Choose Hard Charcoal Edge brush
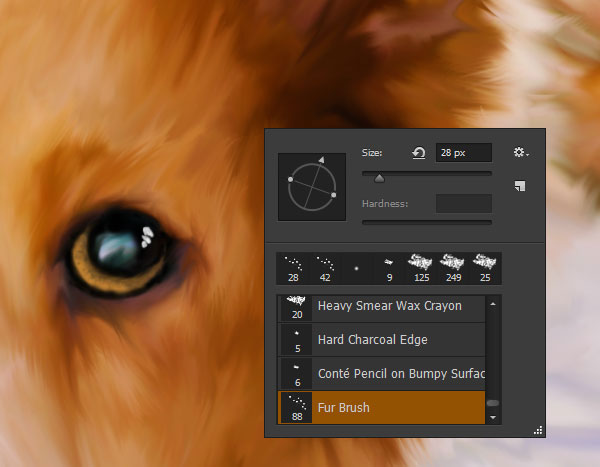600x467 pixels. [x=382, y=340]
